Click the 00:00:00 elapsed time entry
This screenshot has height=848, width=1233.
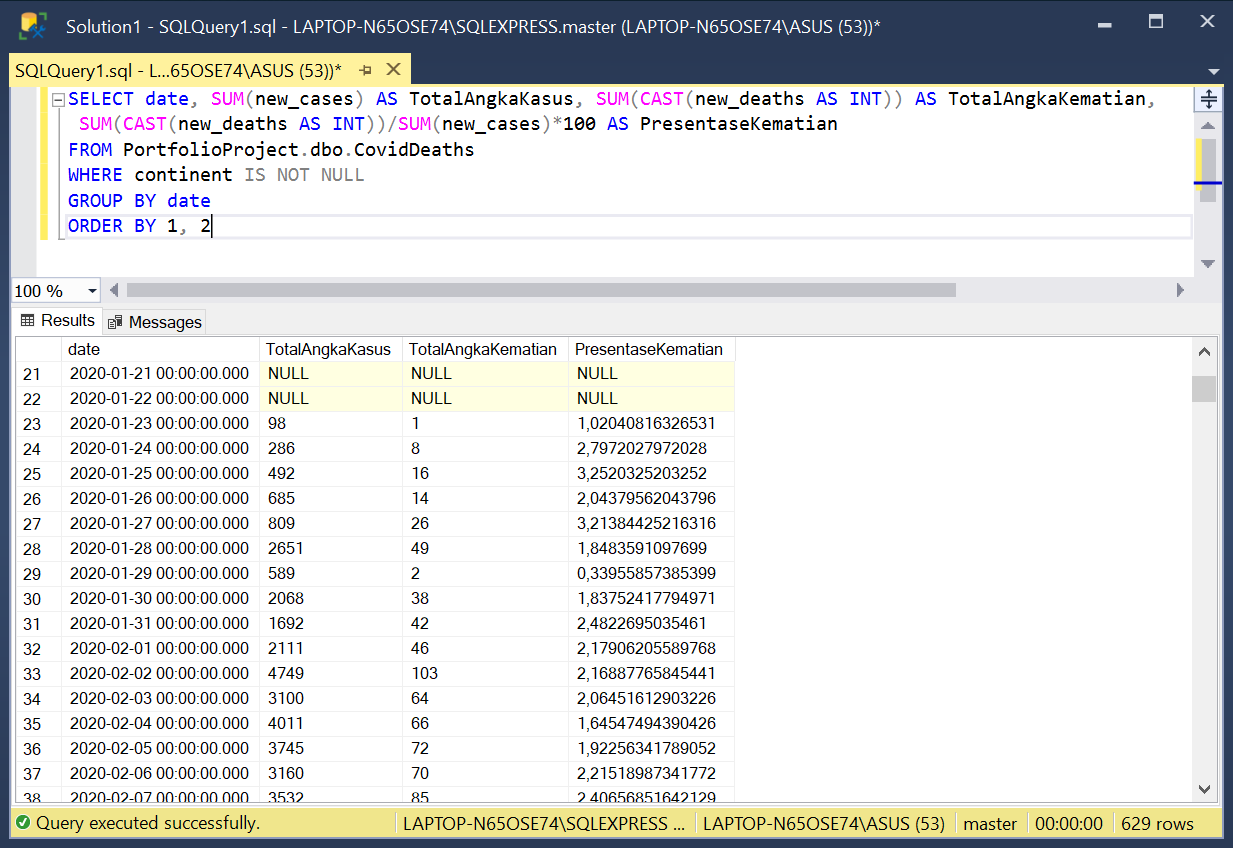click(x=1069, y=824)
